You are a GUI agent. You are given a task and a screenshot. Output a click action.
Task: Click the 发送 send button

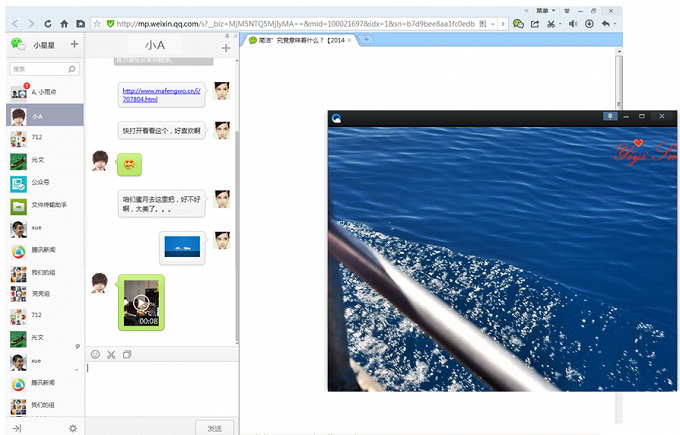click(214, 427)
